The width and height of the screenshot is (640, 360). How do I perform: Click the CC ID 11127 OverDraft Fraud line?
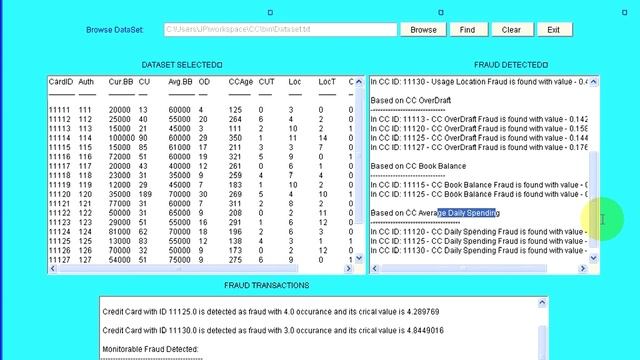point(479,147)
